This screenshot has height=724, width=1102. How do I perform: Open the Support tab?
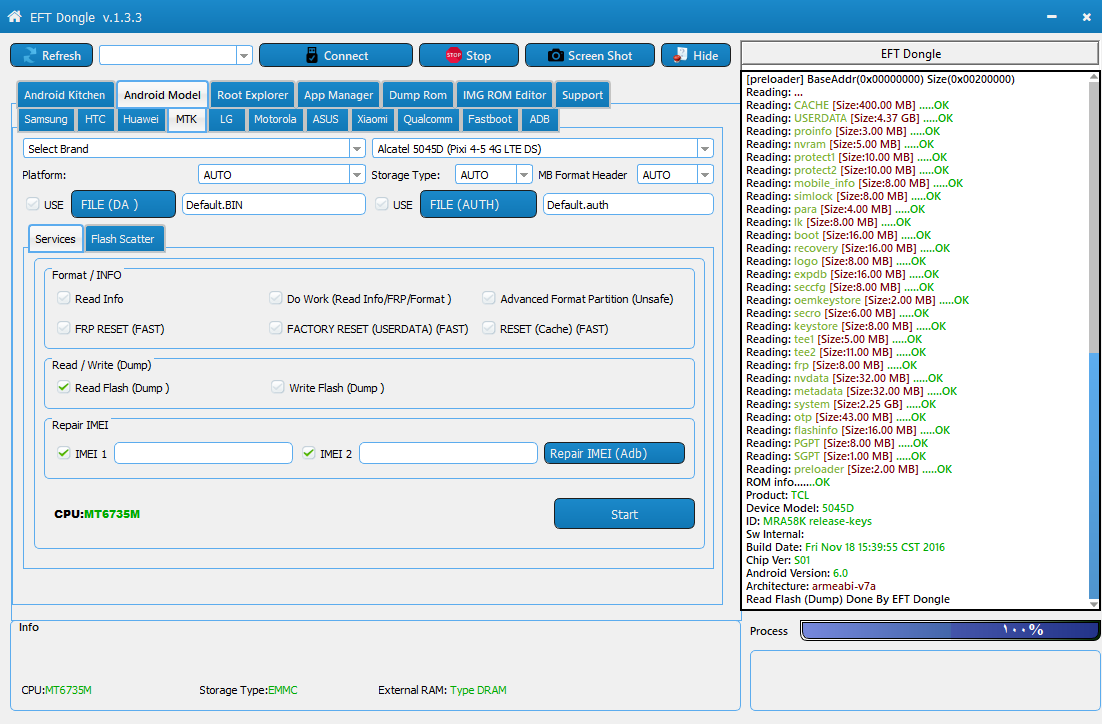[582, 95]
